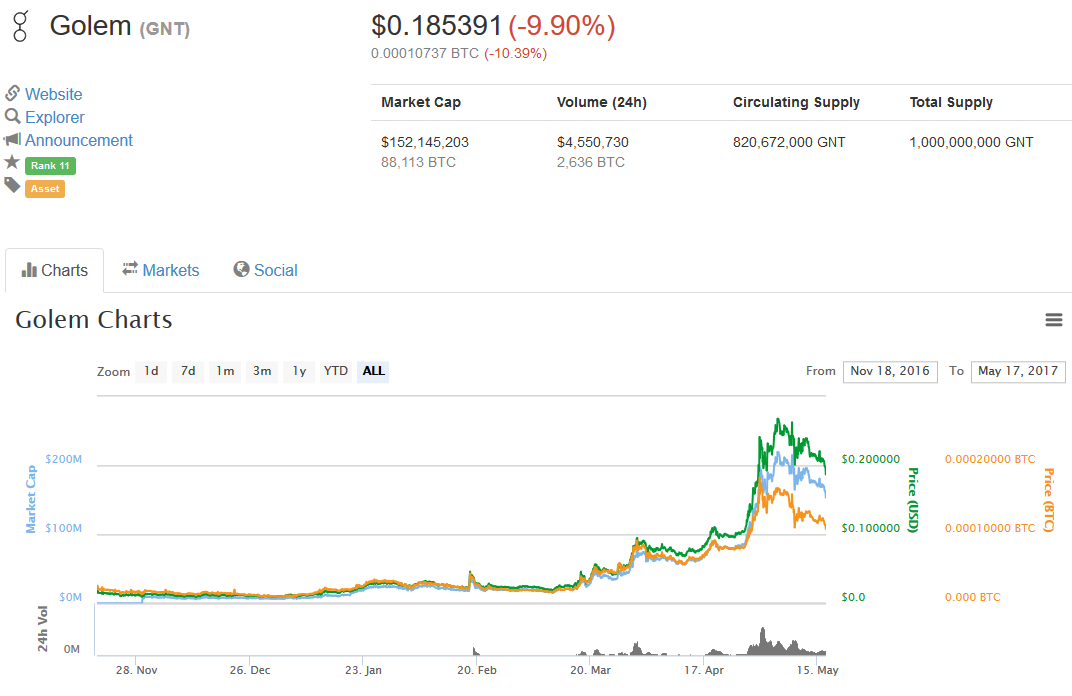Set chart zoom to 1m
1072x696 pixels.
(x=225, y=371)
